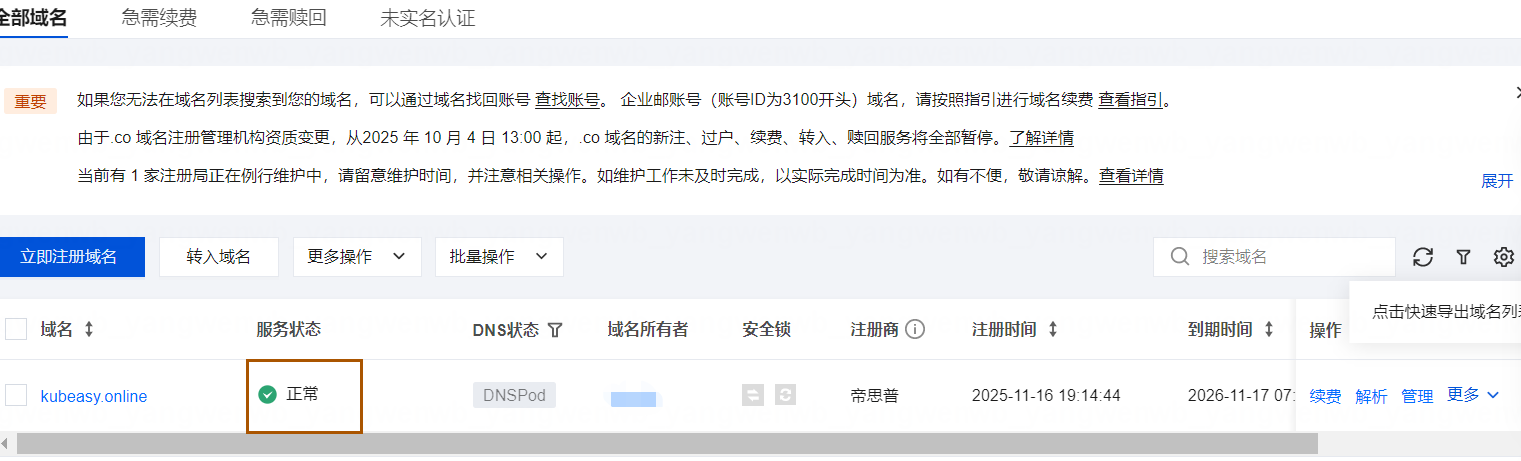1521x461 pixels.
Task: Refresh the domain list
Action: (1423, 257)
